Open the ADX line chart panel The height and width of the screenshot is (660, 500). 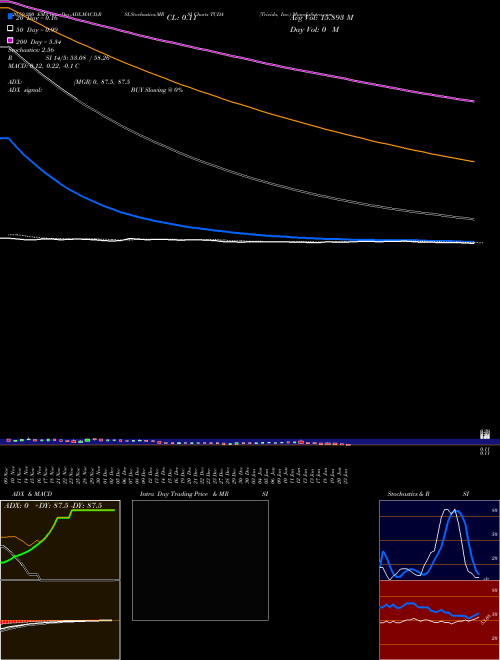click(x=60, y=540)
